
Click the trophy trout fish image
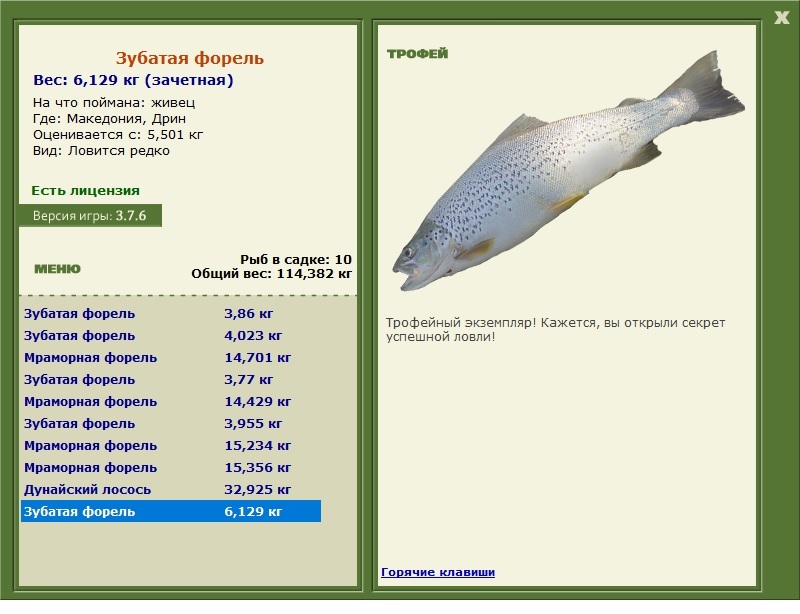coord(568,171)
